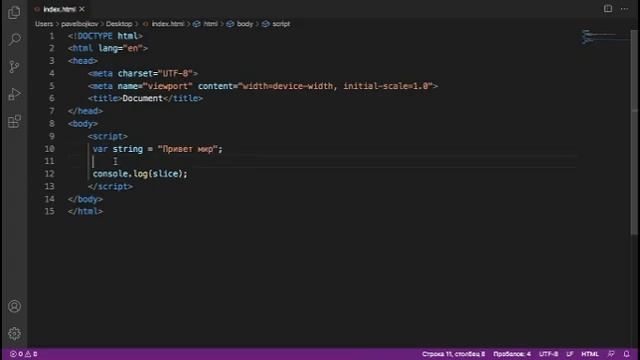Open the Search view in activity bar

tap(14, 40)
